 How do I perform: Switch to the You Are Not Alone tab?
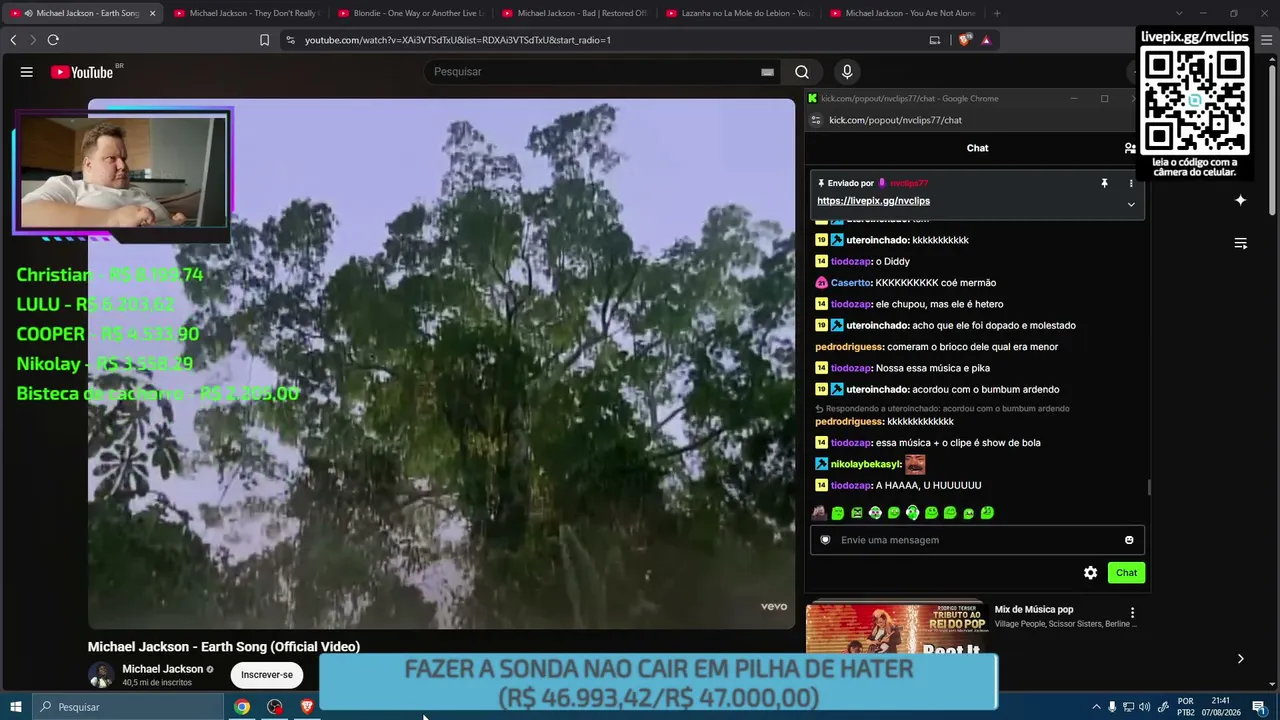click(903, 13)
